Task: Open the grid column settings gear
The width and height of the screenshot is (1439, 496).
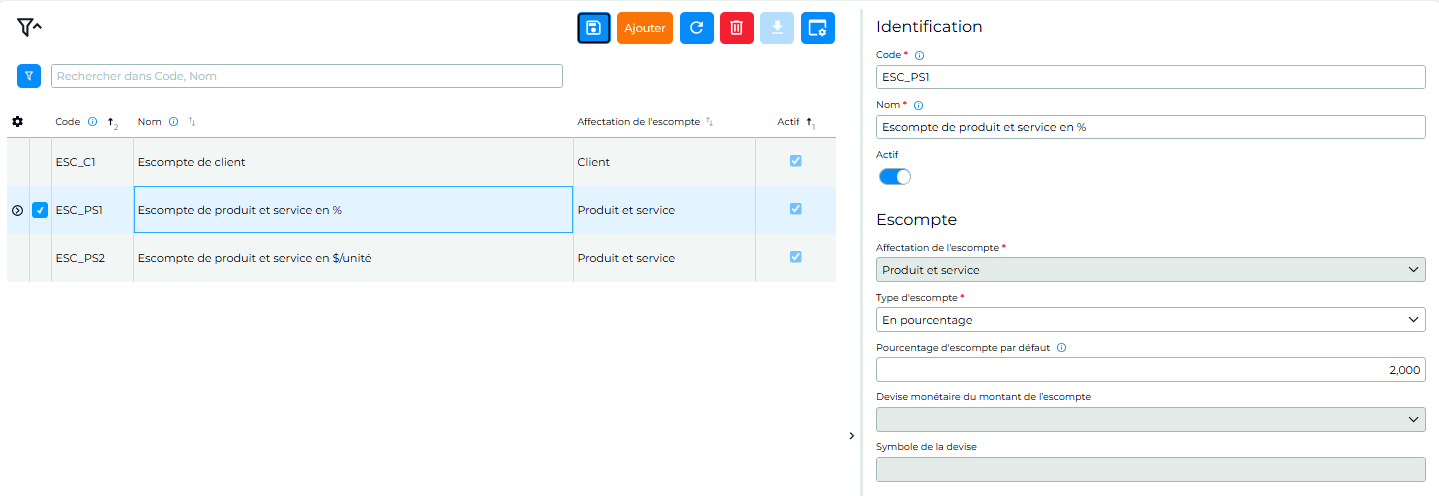Action: pos(17,122)
